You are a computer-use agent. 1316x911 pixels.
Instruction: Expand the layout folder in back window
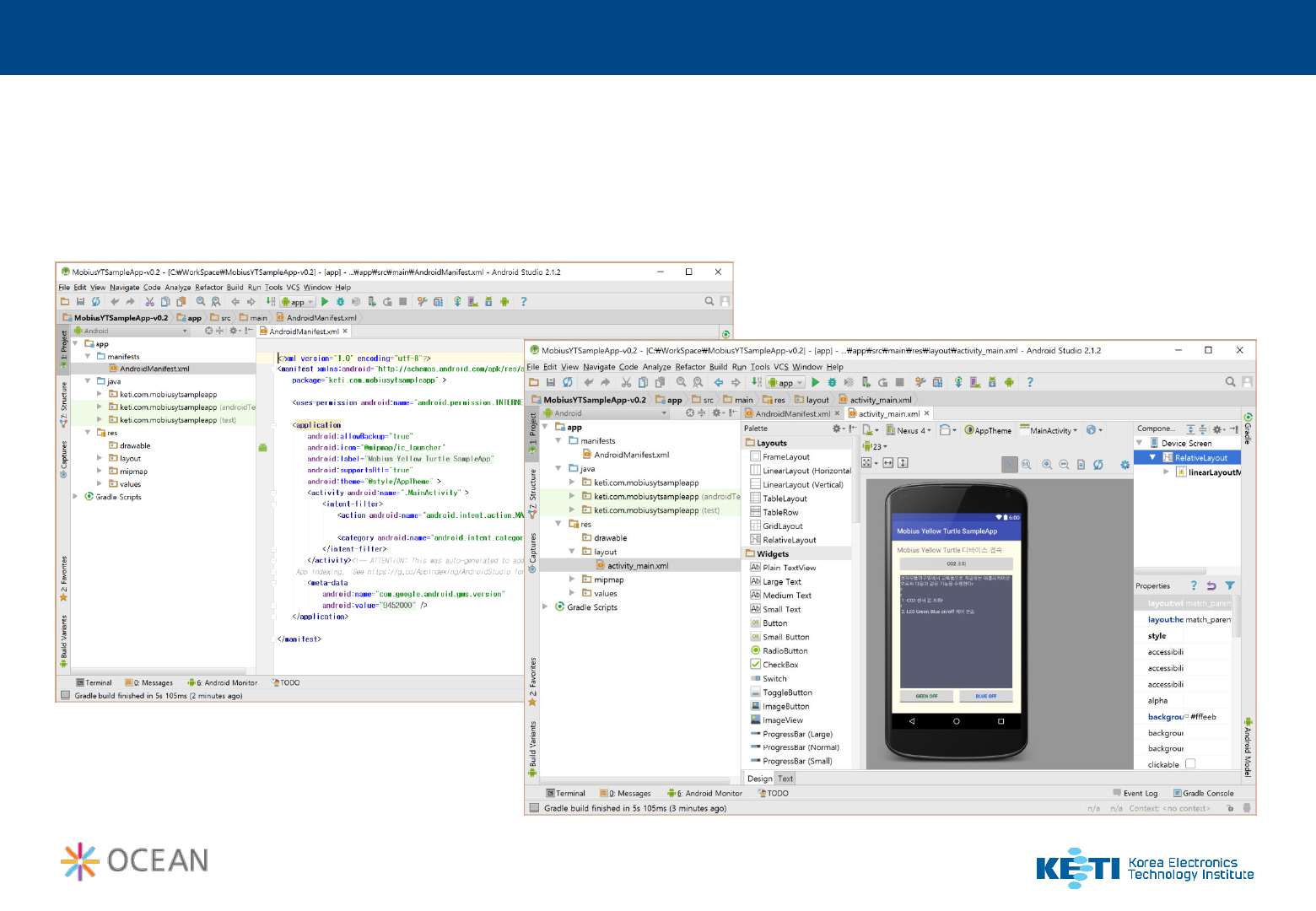pyautogui.click(x=100, y=459)
